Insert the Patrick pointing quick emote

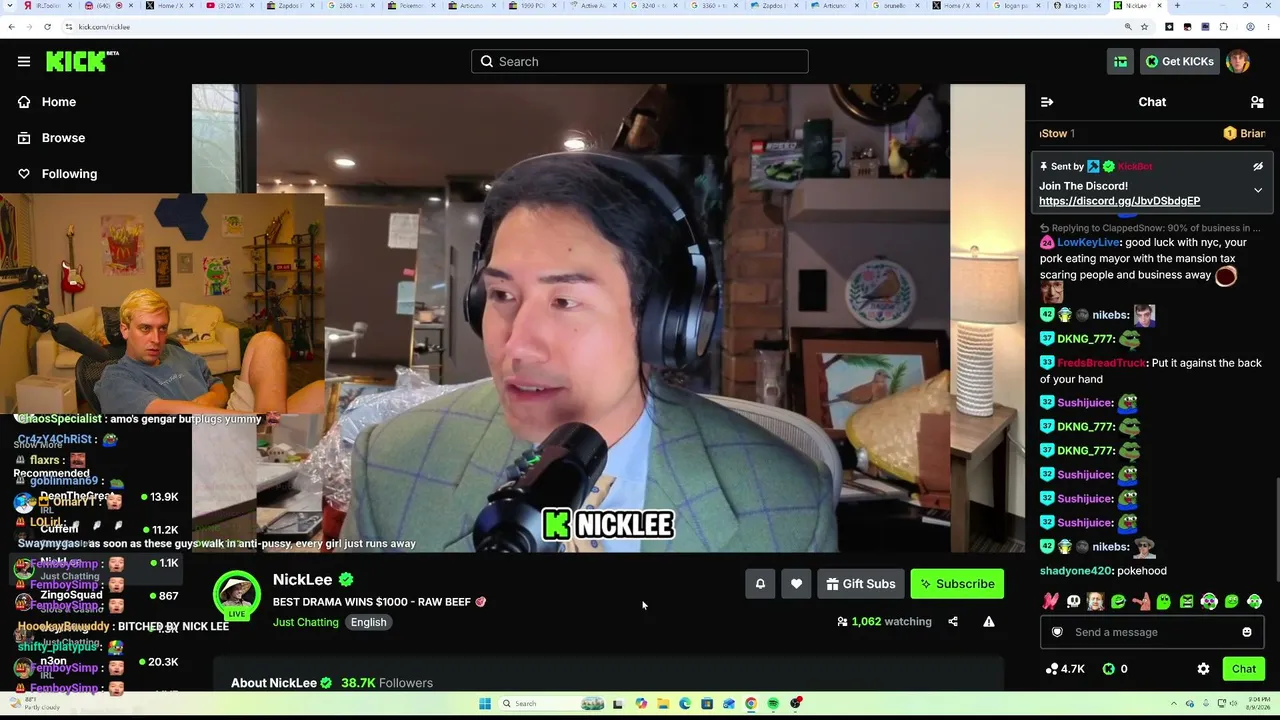[x=1141, y=602]
